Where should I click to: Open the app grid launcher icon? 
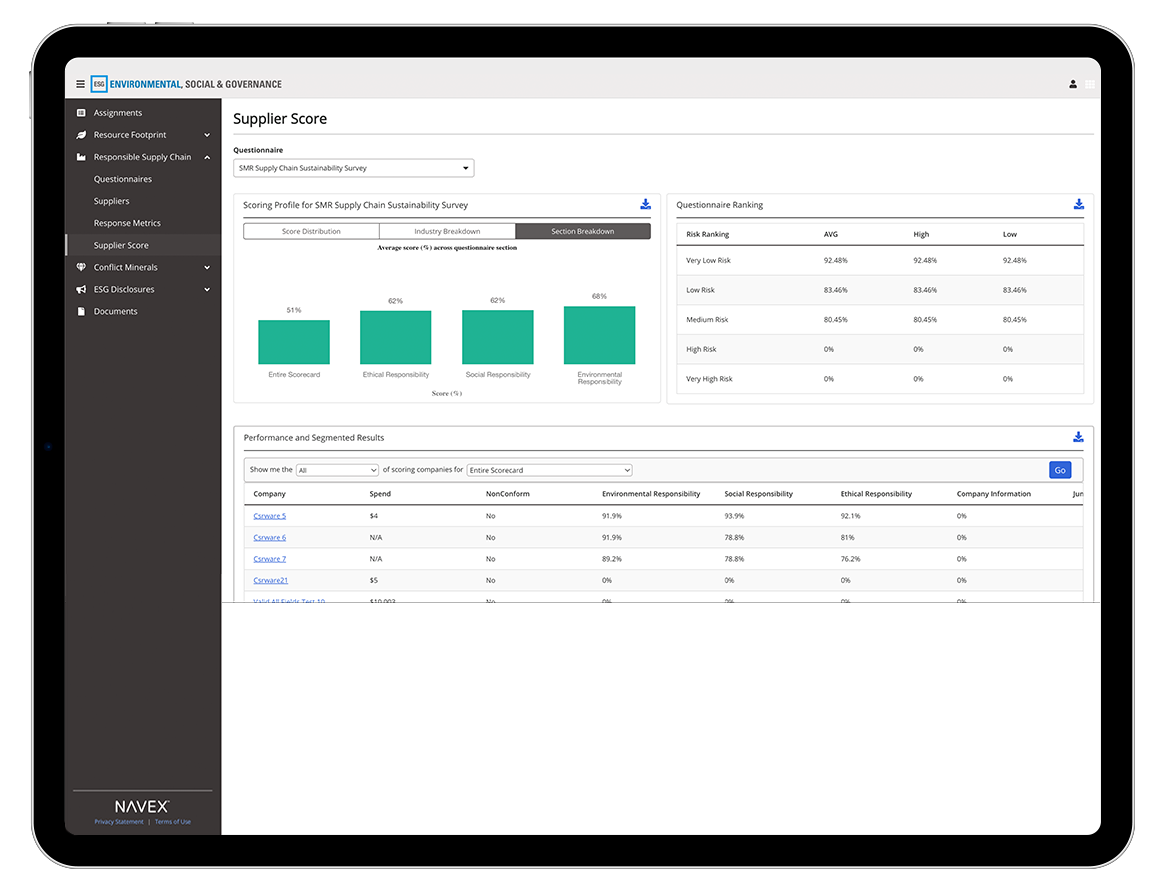tap(1090, 84)
